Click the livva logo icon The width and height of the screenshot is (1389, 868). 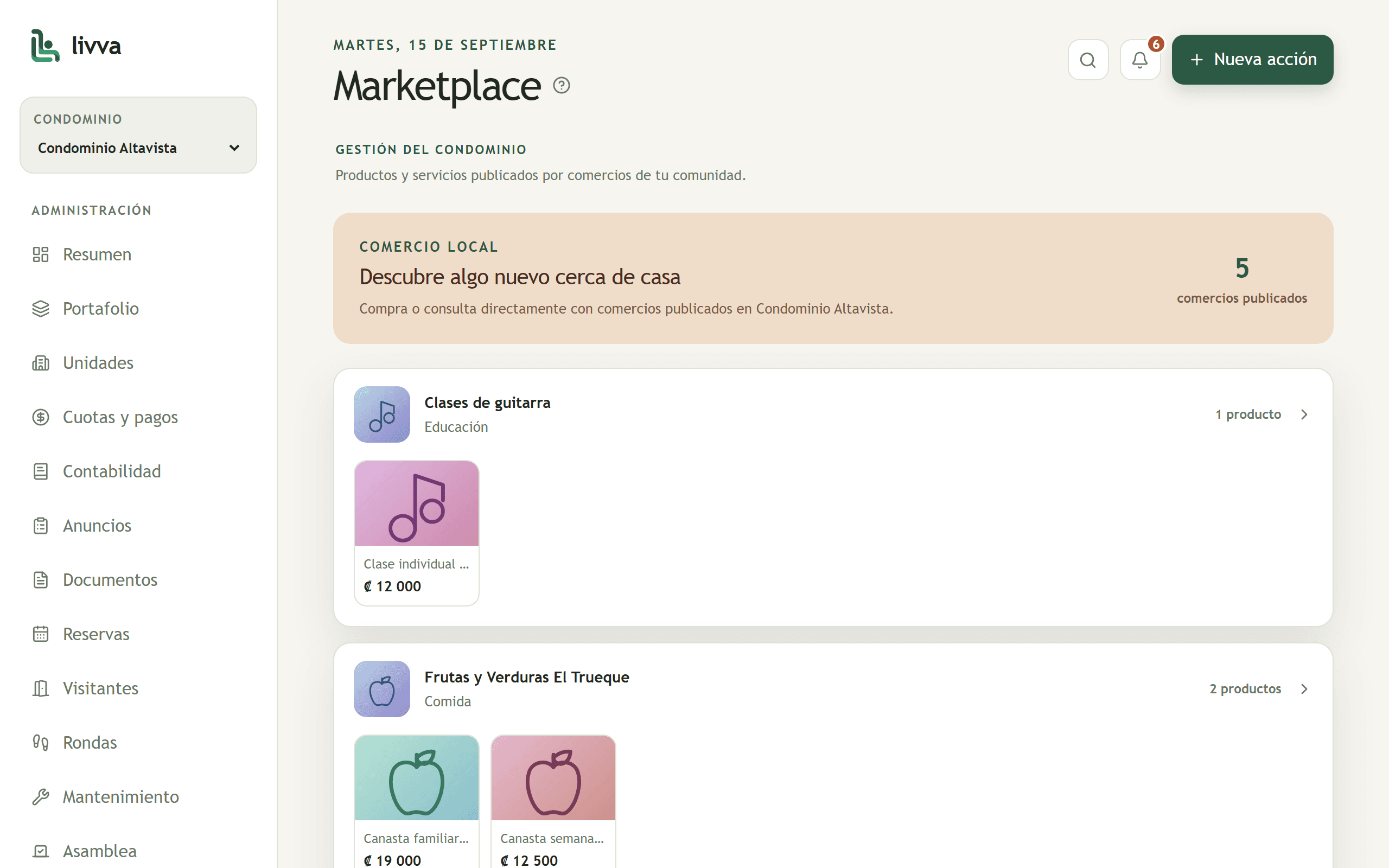[x=46, y=46]
